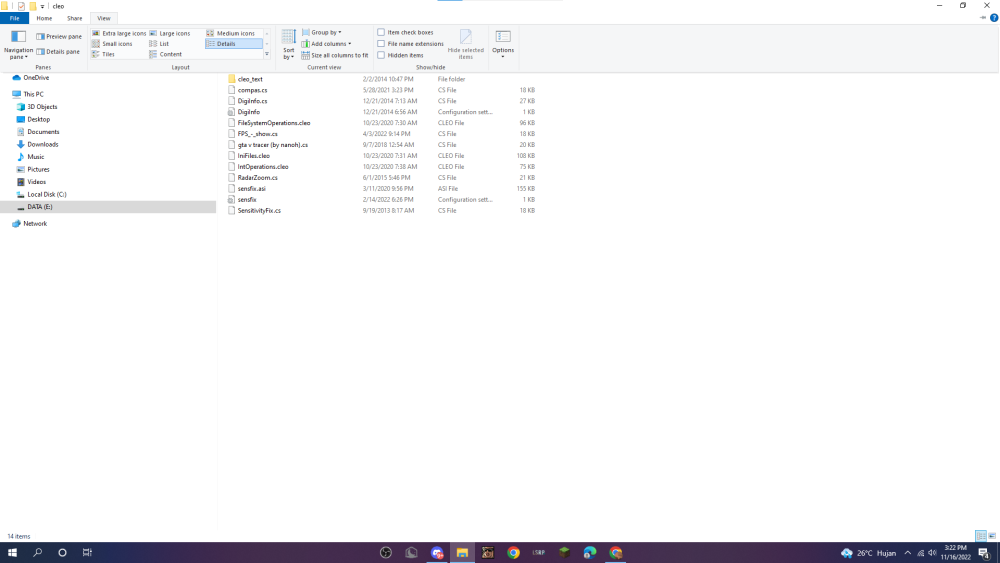Open 3D Objects folder in sidebar
This screenshot has height=563, width=1000.
pos(42,107)
